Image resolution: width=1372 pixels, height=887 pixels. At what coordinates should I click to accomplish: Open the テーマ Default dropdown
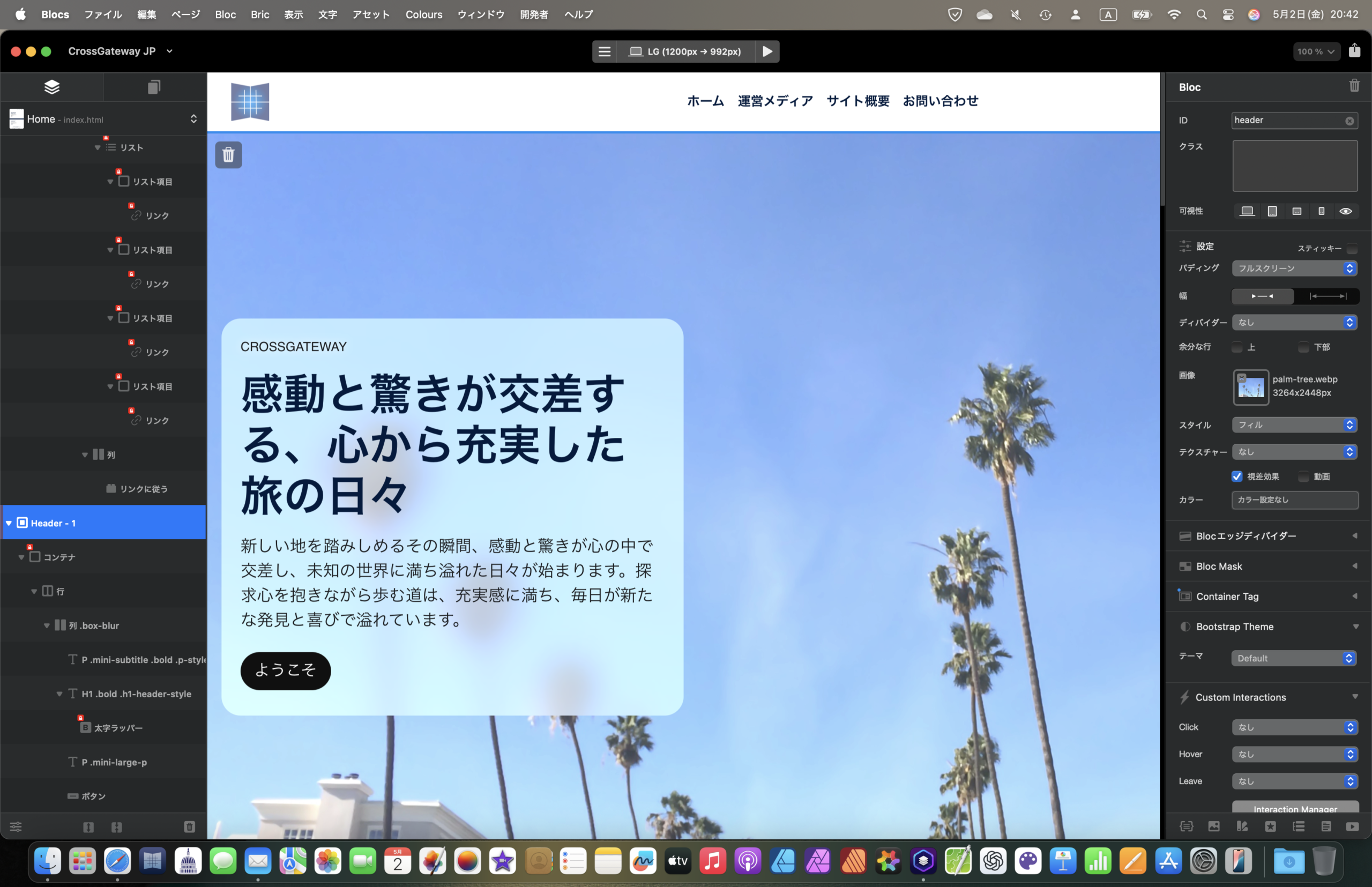click(1294, 658)
